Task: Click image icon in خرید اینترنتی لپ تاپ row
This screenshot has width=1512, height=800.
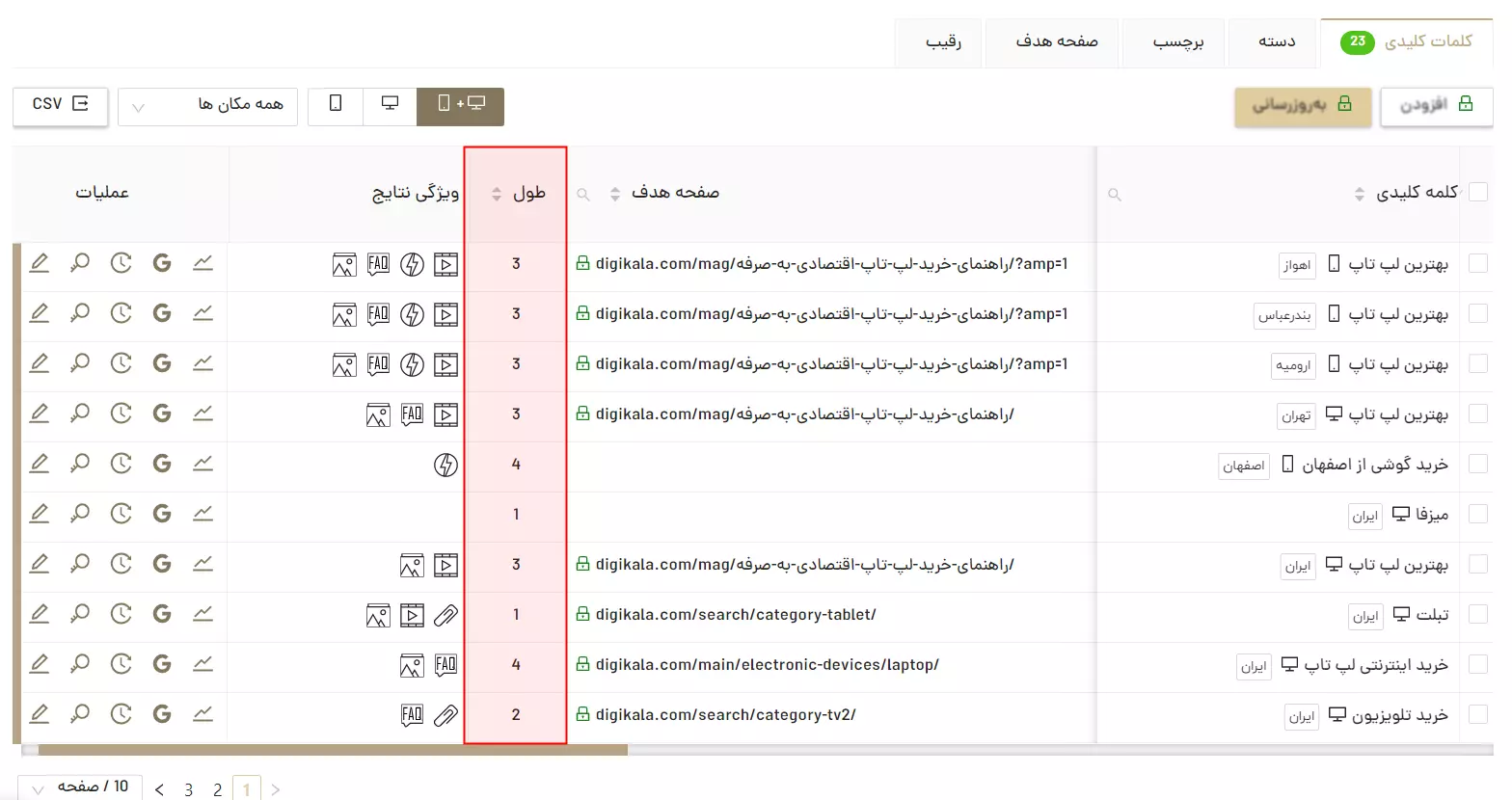Action: 412,665
